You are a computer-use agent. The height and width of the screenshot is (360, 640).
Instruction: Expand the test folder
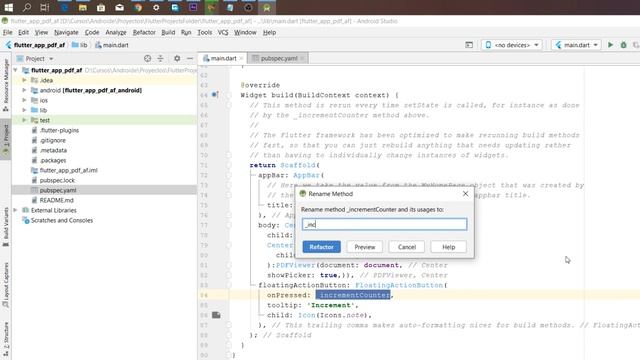tap(24, 120)
